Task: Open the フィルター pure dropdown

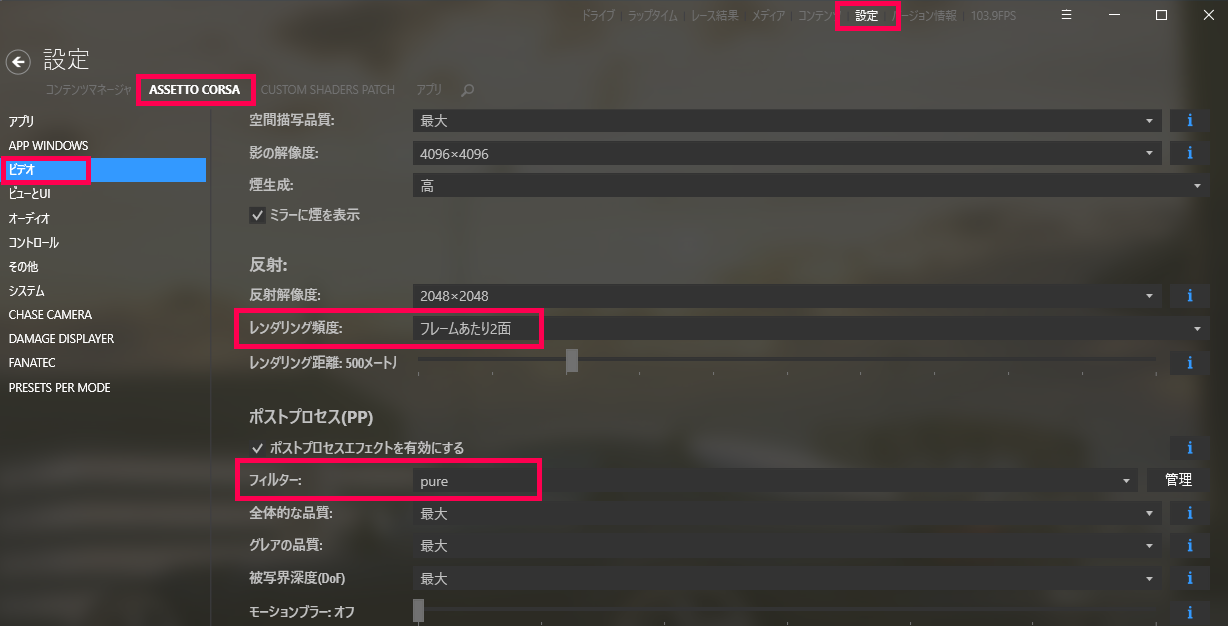Action: pos(775,480)
